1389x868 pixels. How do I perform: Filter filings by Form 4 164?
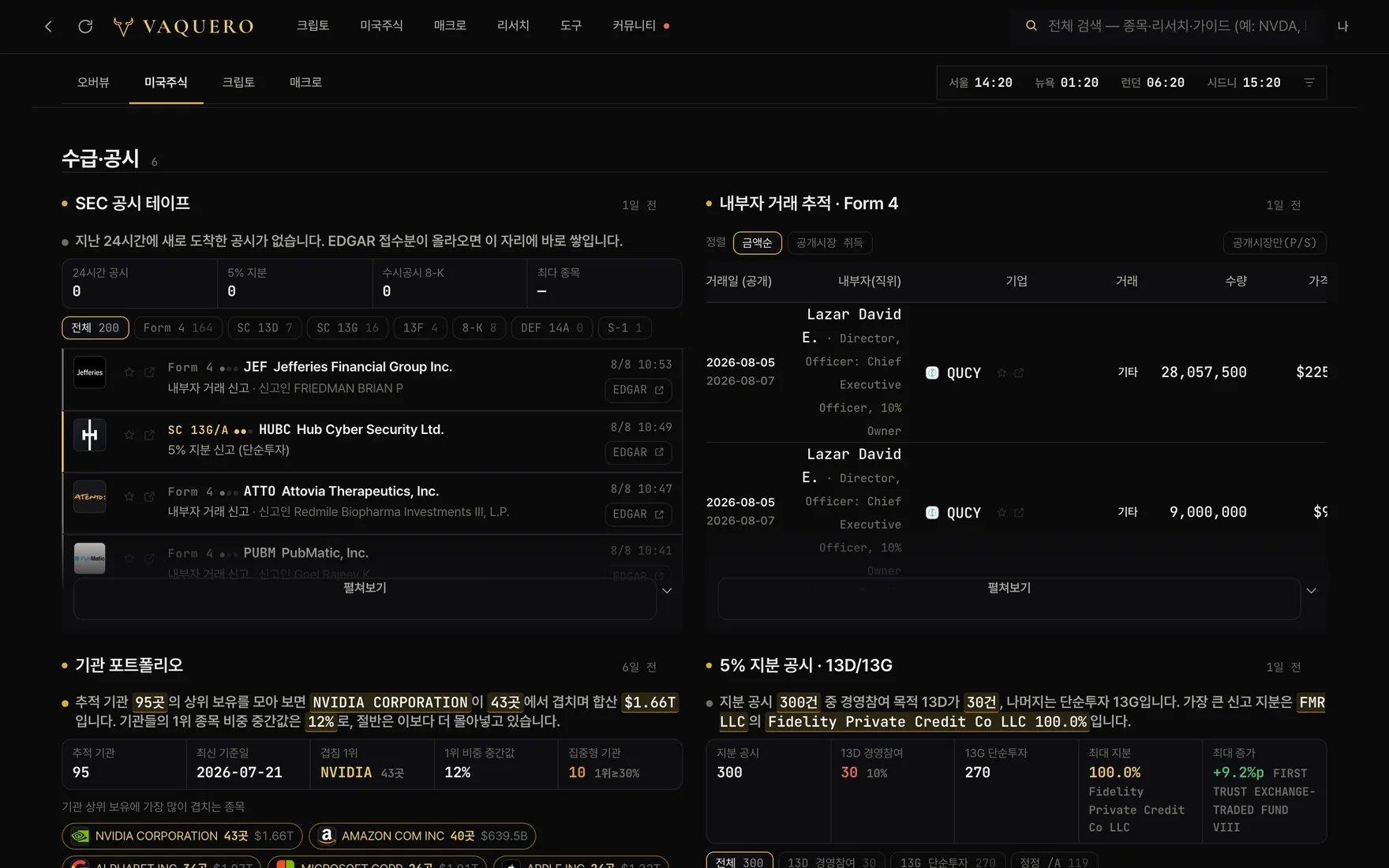178,327
